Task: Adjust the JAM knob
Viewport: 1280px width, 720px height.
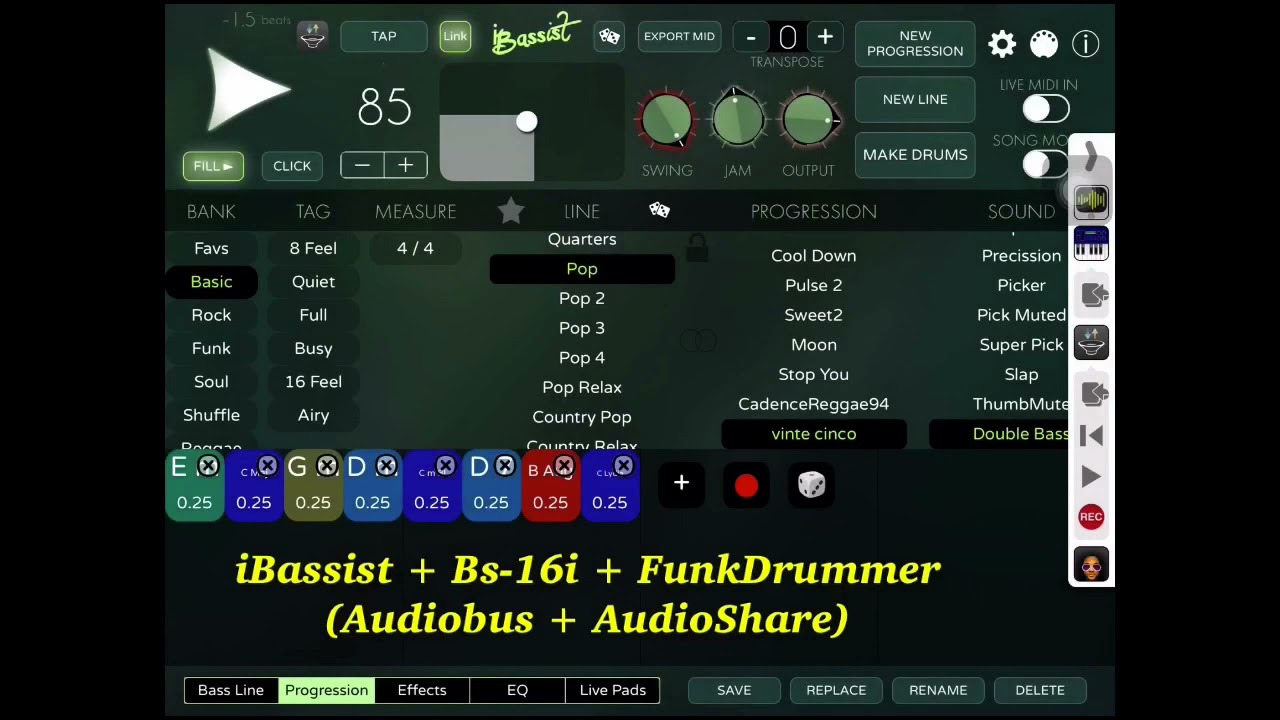Action: [737, 118]
